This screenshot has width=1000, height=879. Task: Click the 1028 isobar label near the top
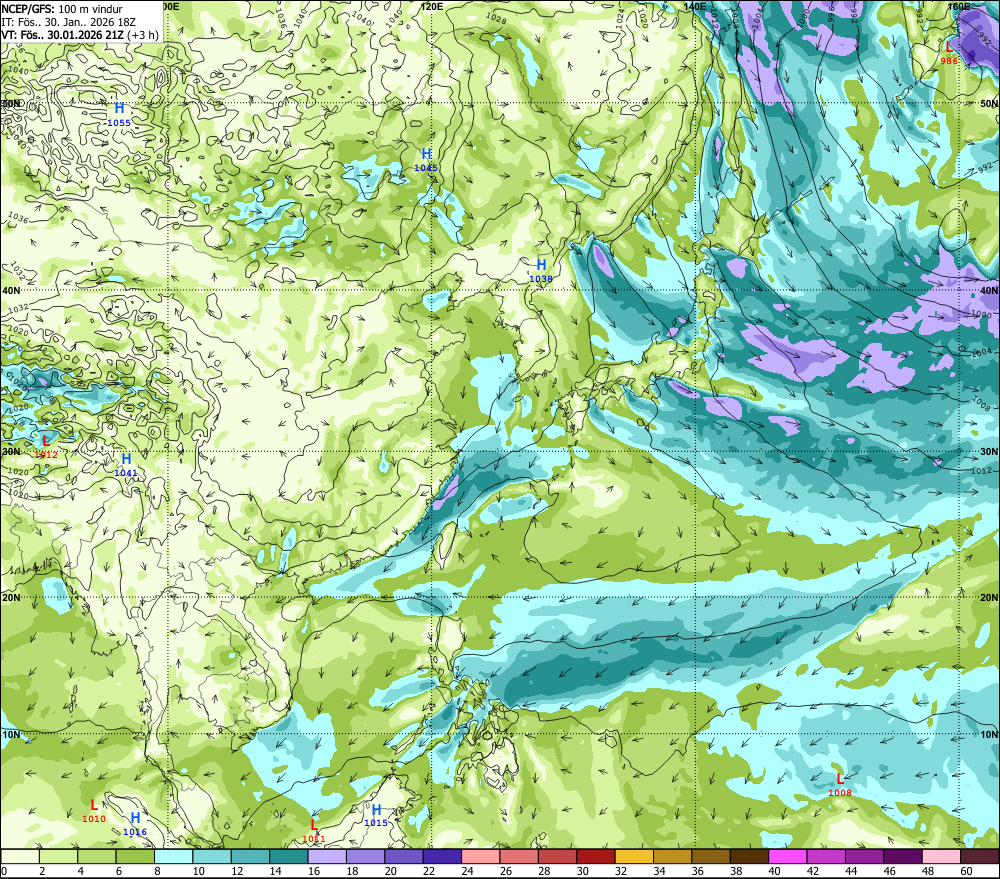(496, 20)
